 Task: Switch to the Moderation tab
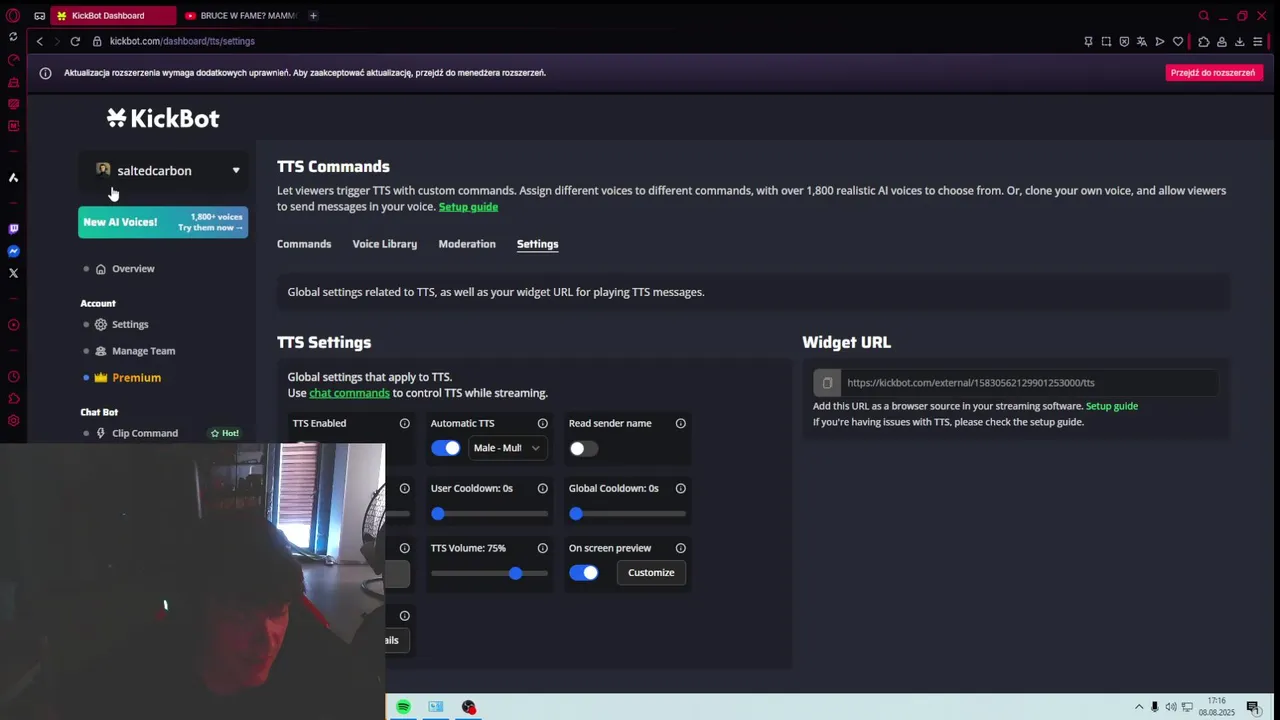(467, 244)
